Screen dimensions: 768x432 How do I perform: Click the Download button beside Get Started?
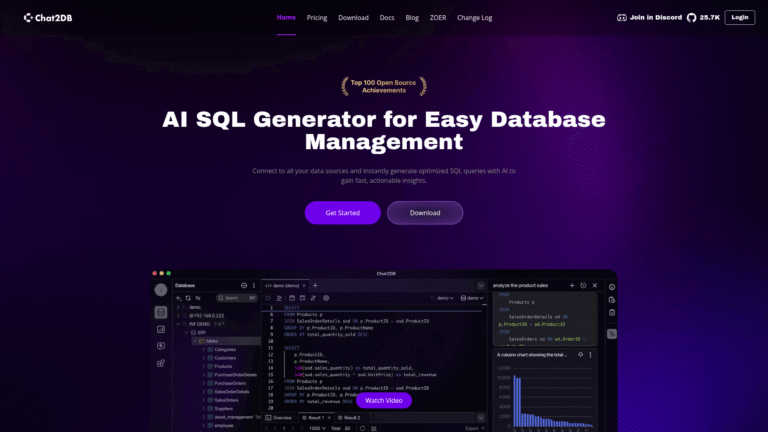pyautogui.click(x=425, y=213)
